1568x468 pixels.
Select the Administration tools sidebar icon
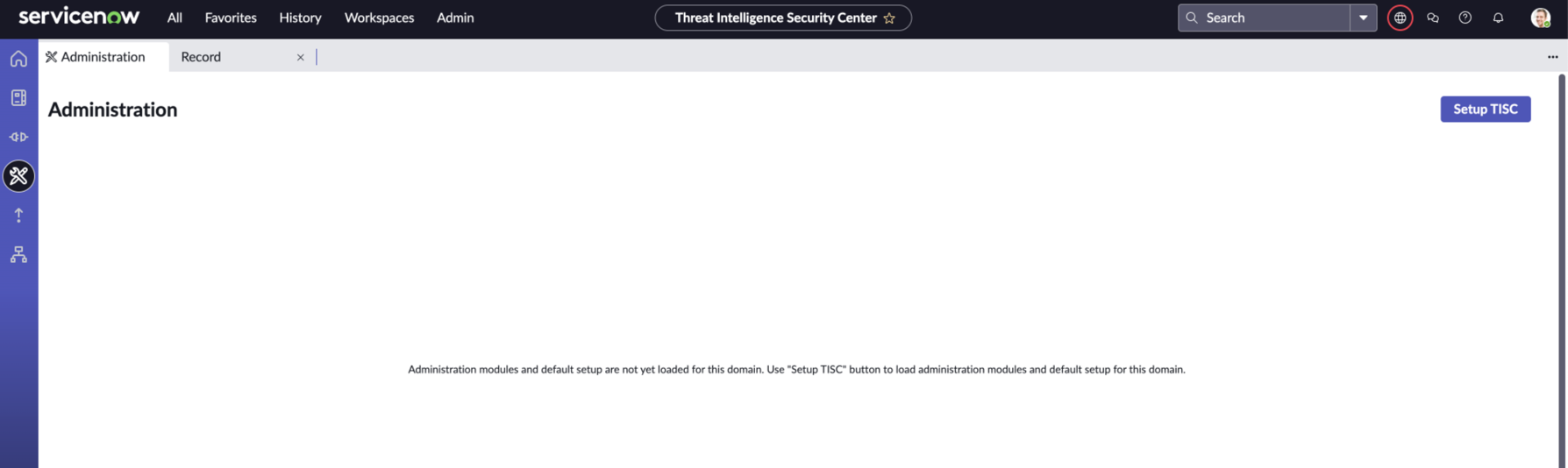click(x=18, y=176)
